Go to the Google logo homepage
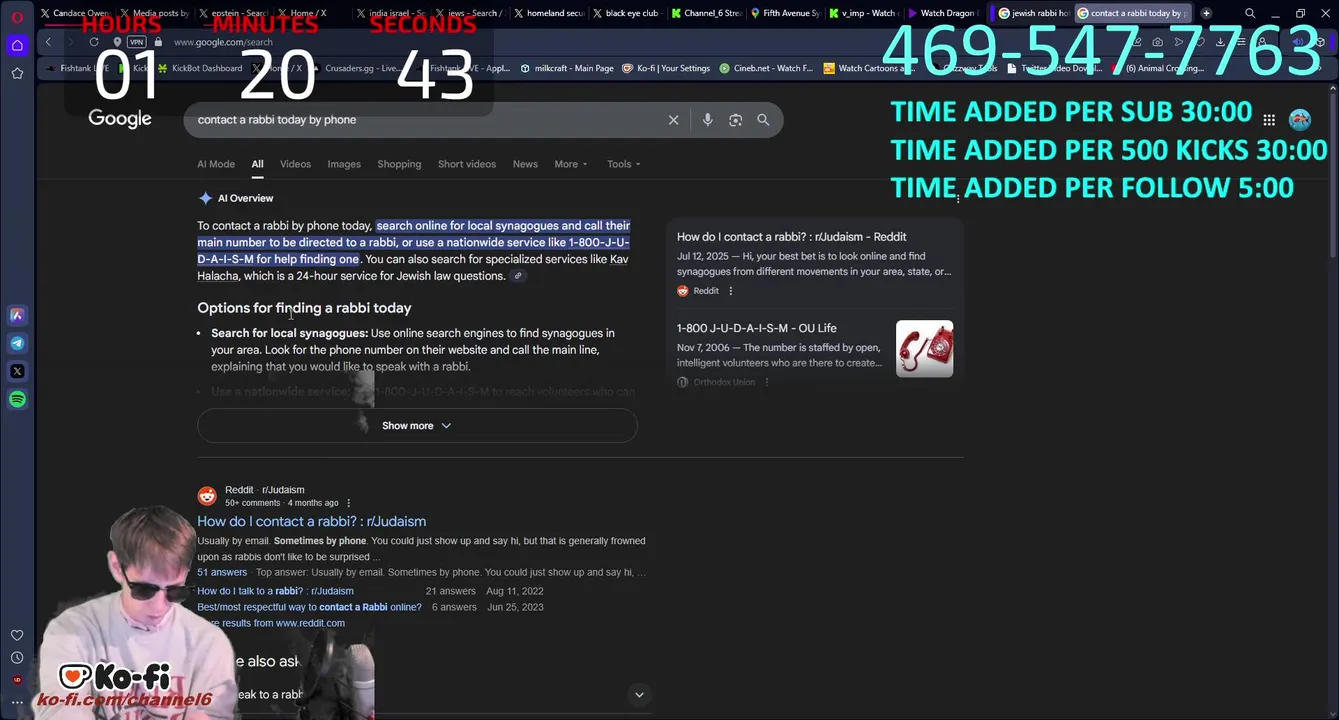This screenshot has width=1339, height=720. (x=120, y=119)
